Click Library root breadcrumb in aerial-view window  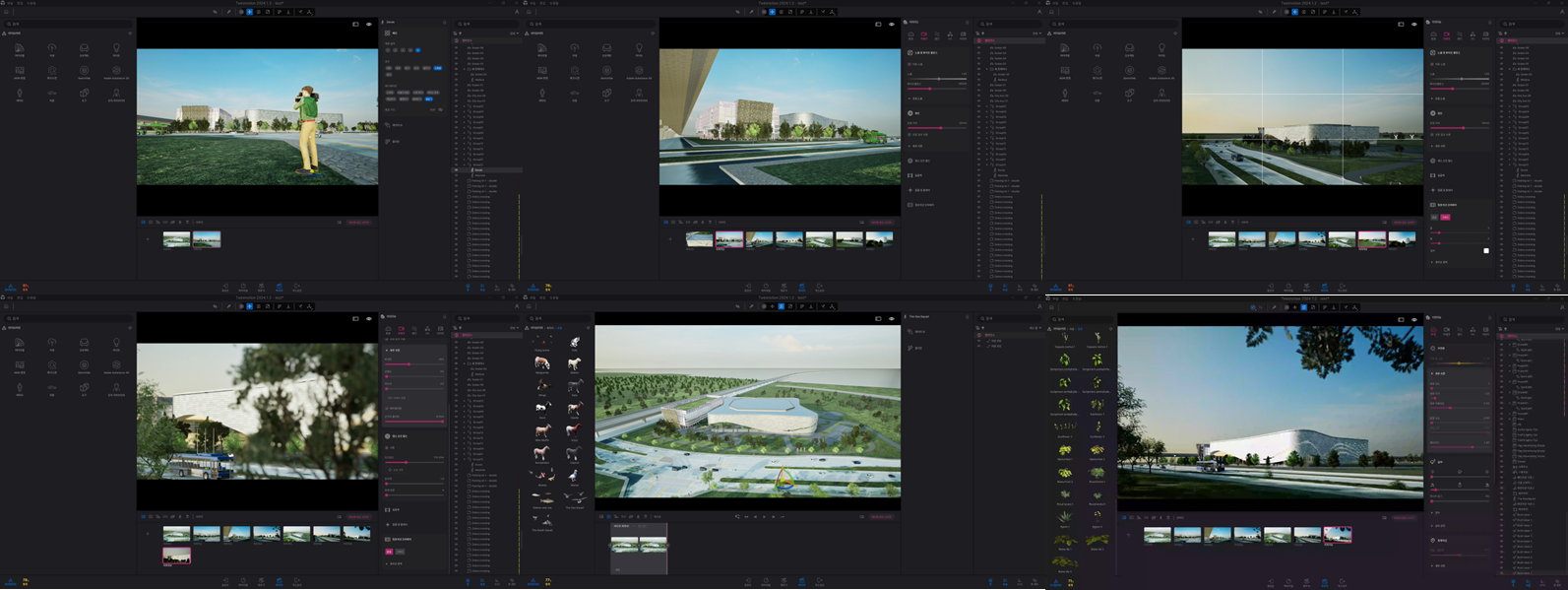tap(536, 328)
